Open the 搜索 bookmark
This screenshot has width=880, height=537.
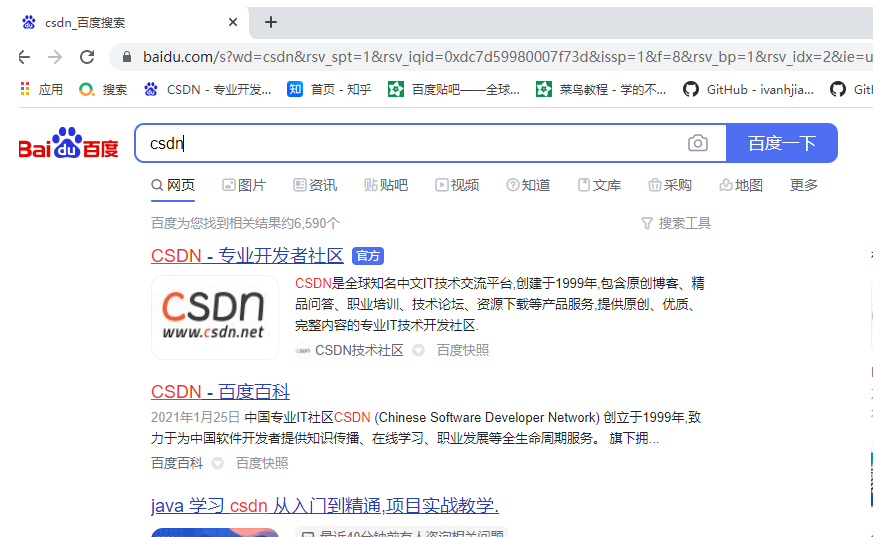coord(103,89)
